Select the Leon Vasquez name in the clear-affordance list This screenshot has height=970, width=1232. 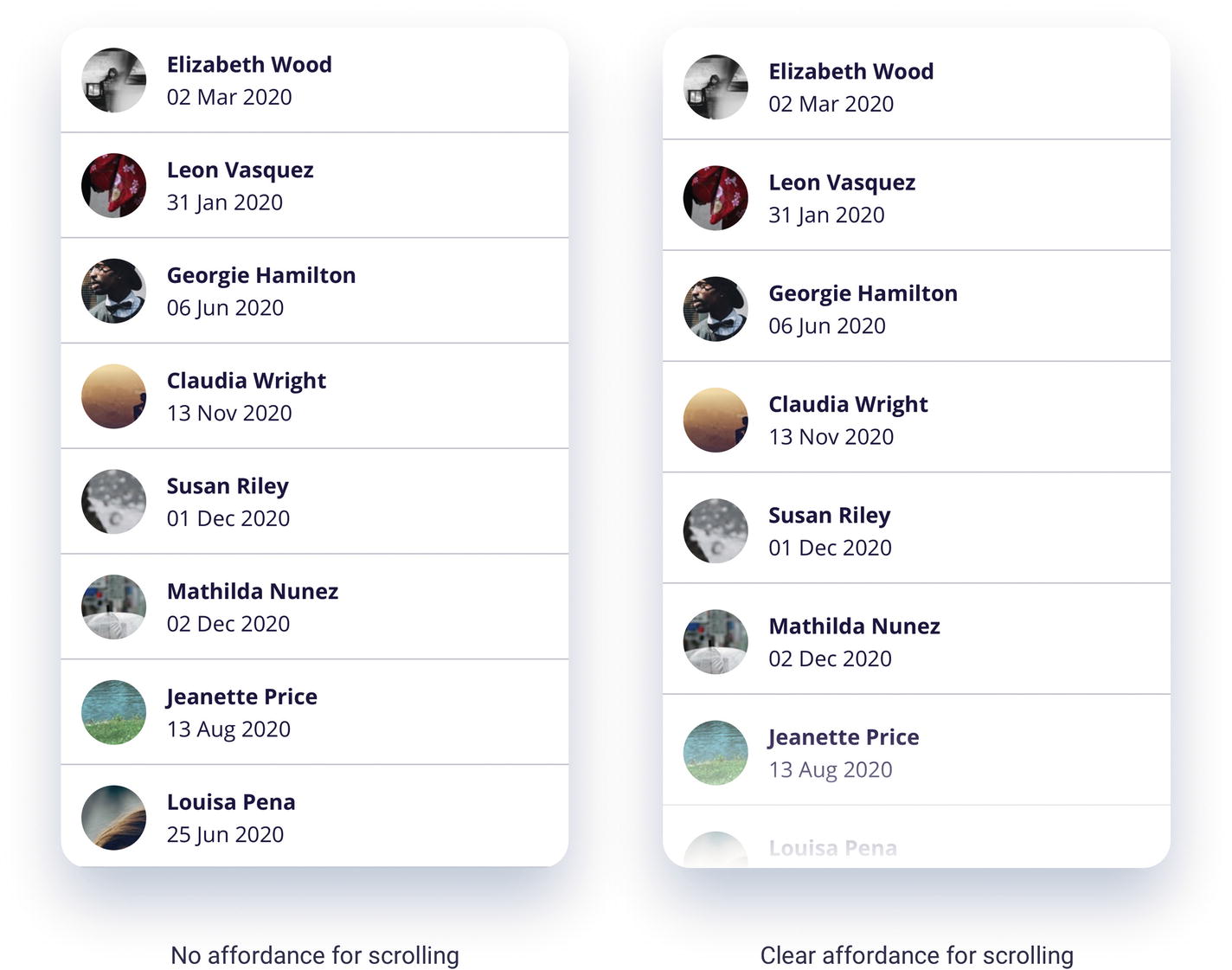(842, 183)
